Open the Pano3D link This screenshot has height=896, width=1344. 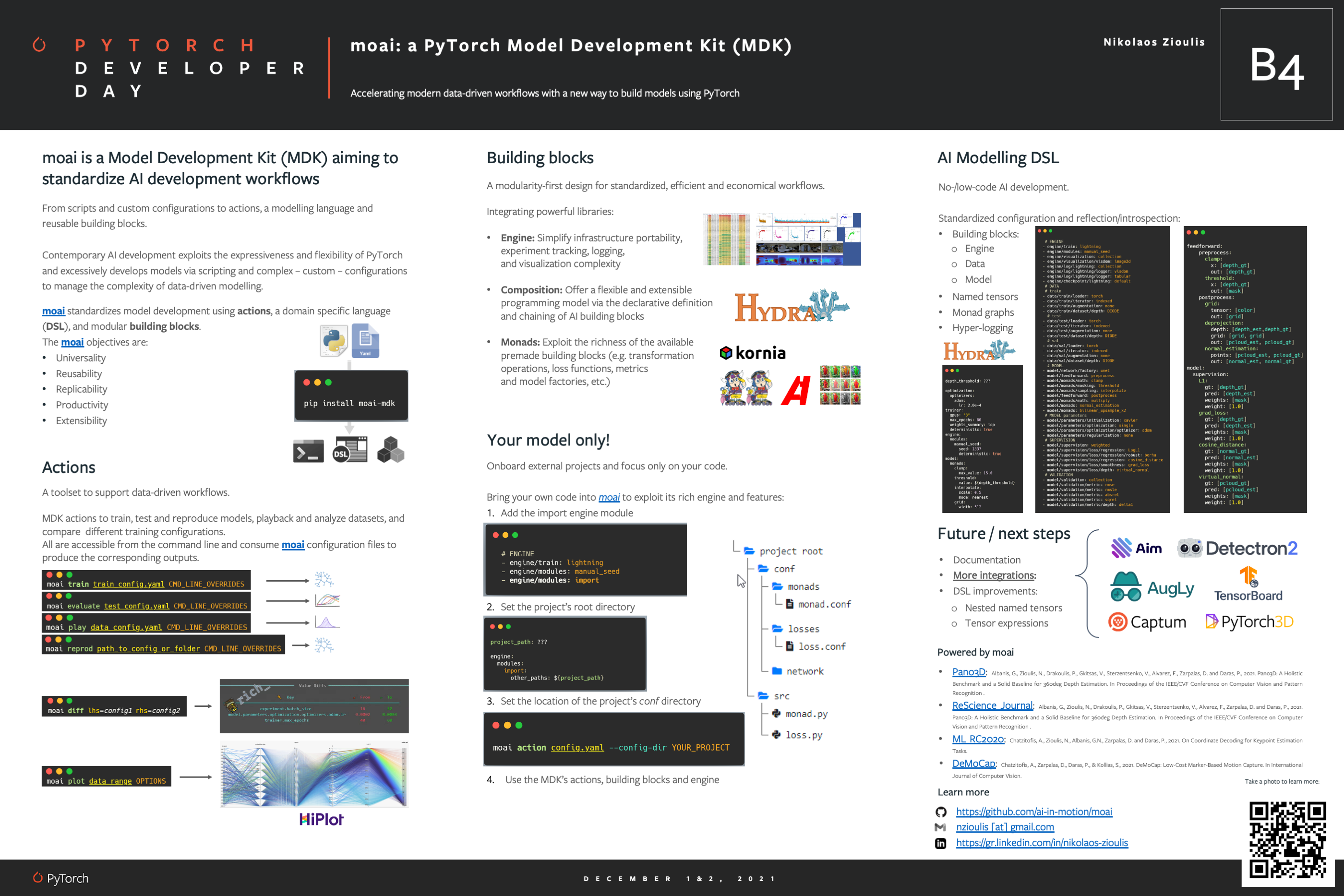(x=968, y=672)
